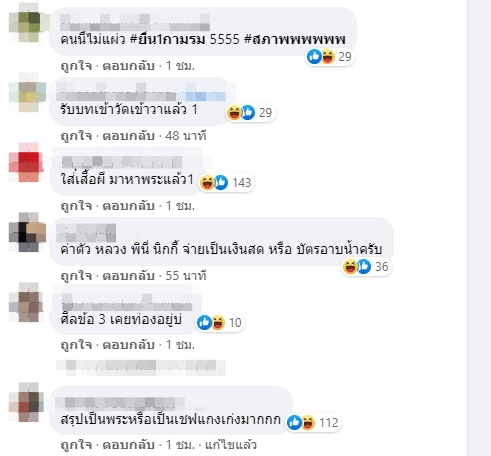Open the green avatar commenter's profile picture
Screen dimensions: 491x456
click(x=27, y=23)
